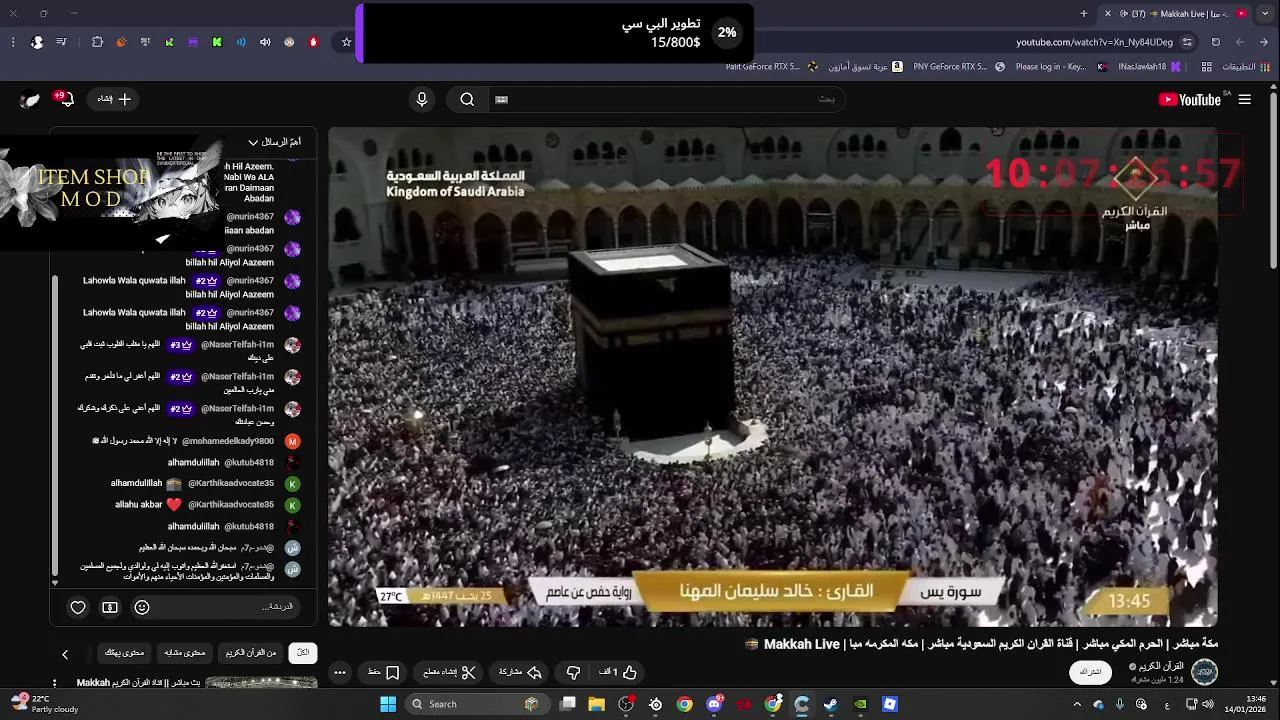1280x720 pixels.
Task: Show hidden system tray icons
Action: (x=1077, y=704)
